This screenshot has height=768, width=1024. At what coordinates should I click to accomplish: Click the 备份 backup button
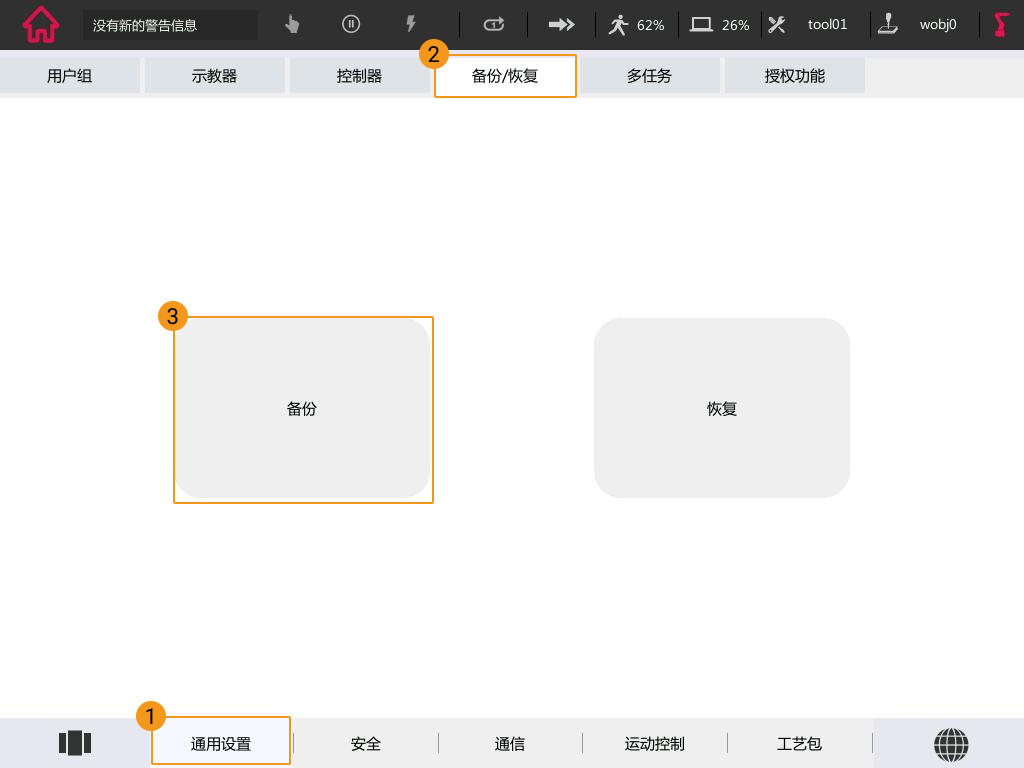[302, 409]
